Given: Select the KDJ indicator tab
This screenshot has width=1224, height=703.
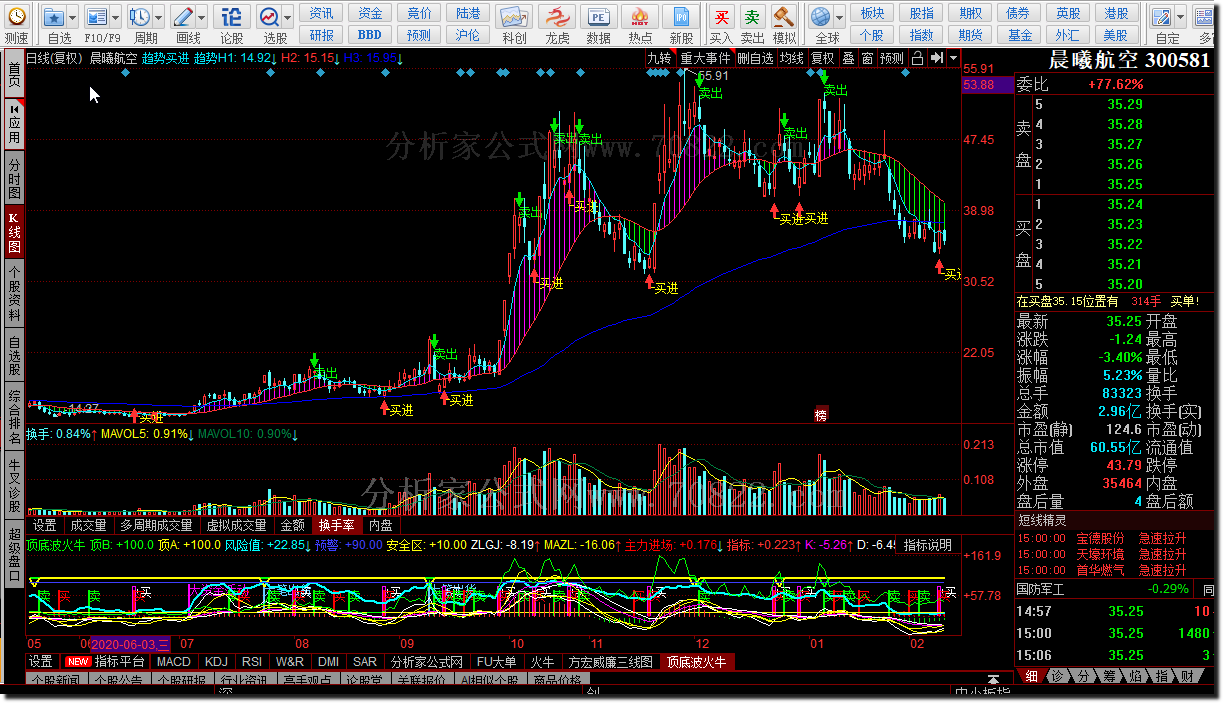Looking at the screenshot, I should click(x=217, y=662).
